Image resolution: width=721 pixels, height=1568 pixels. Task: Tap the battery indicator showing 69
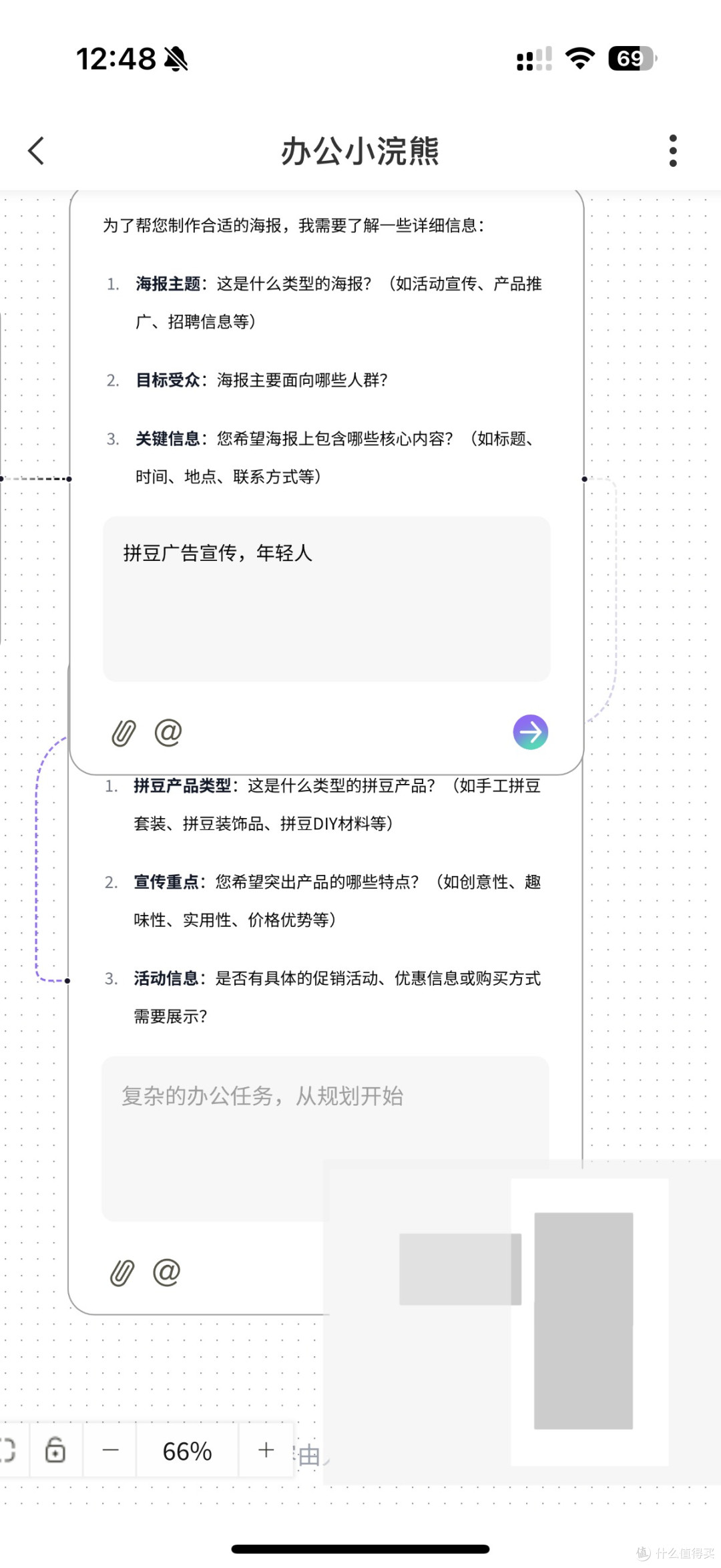click(x=633, y=59)
